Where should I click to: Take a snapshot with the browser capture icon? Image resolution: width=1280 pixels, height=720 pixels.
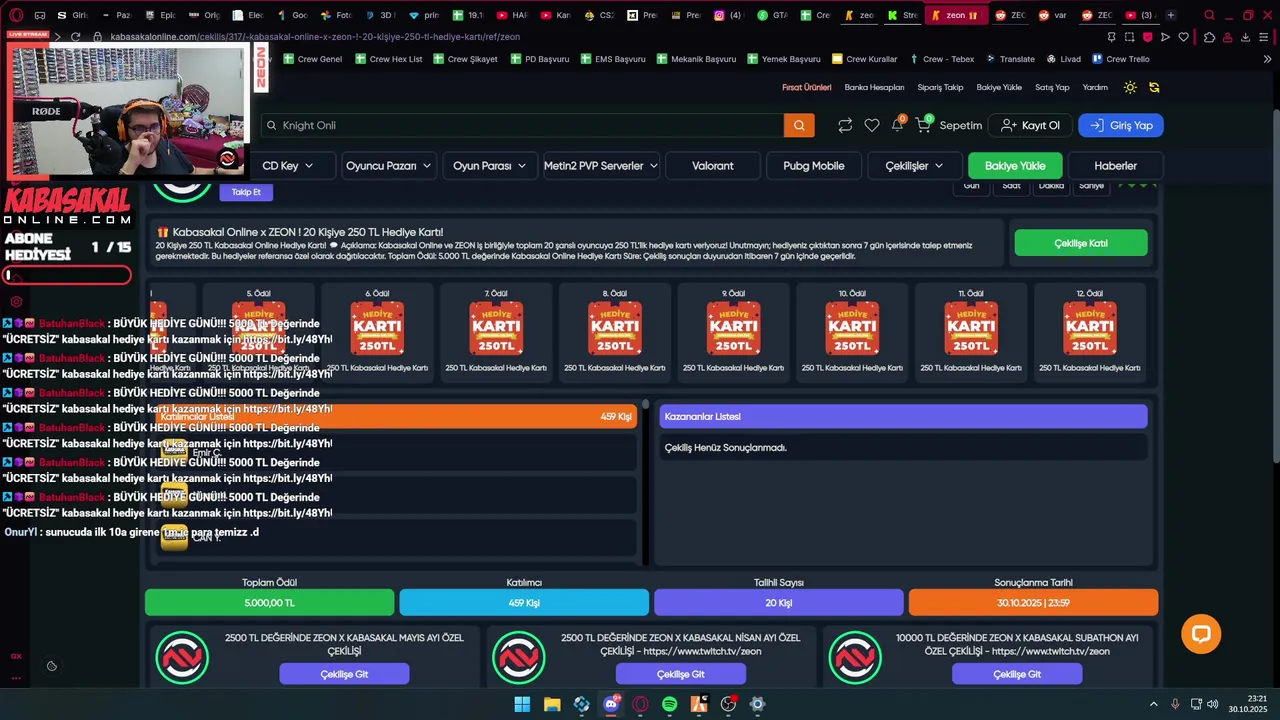pyautogui.click(x=1129, y=37)
